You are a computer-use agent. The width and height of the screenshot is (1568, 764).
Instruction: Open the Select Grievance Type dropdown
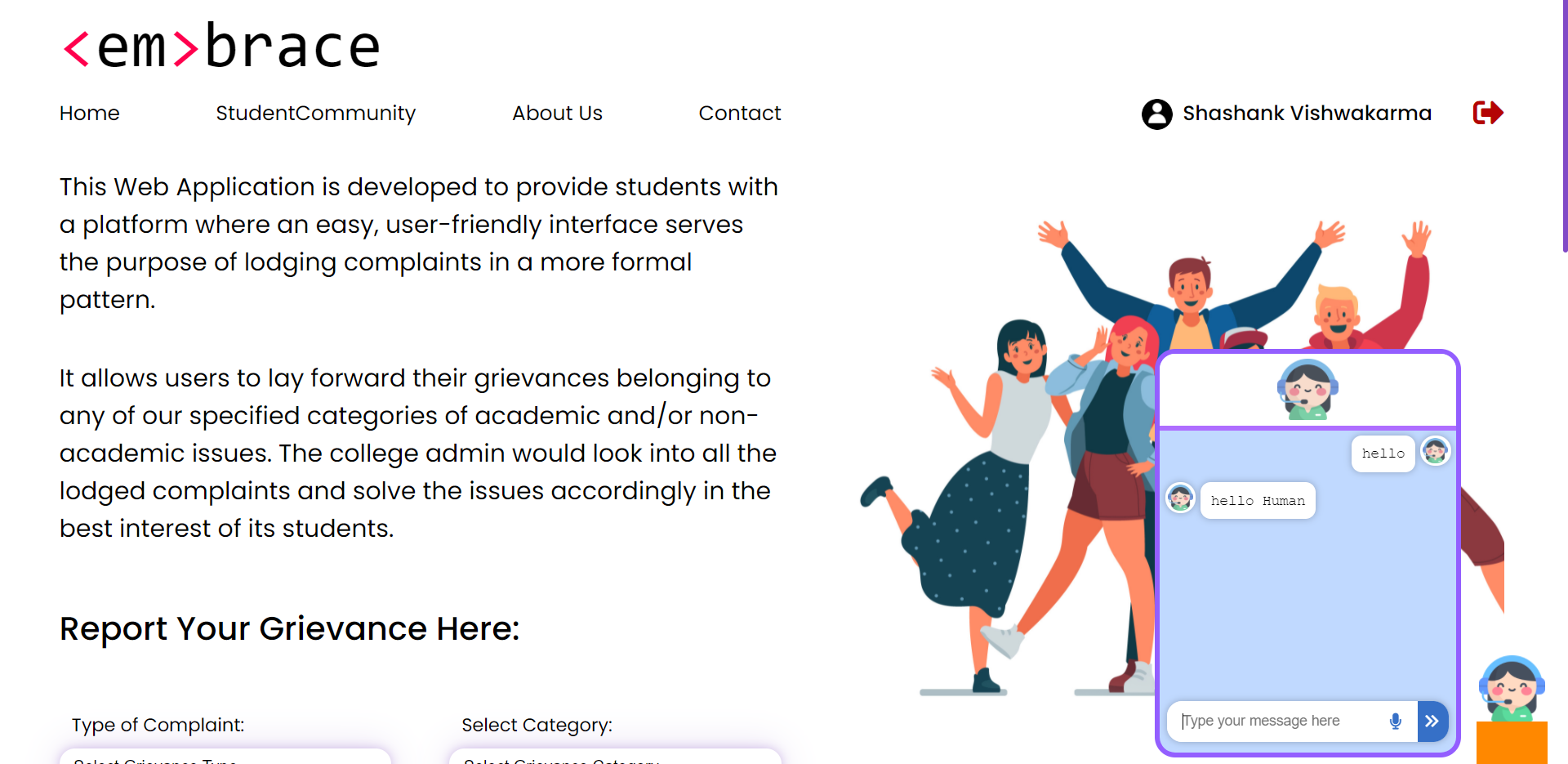click(x=225, y=757)
